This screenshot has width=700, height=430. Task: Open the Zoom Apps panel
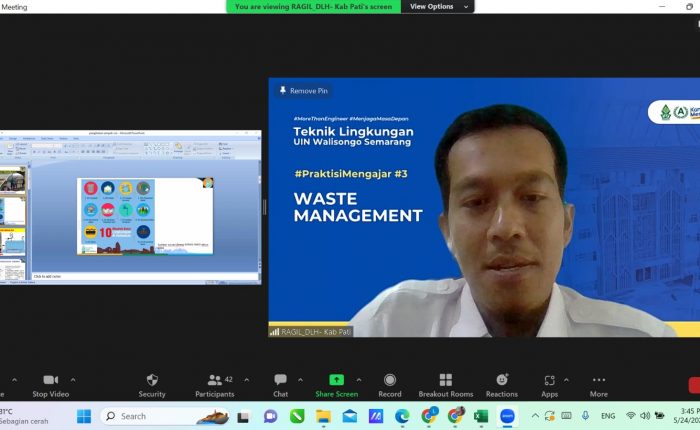pos(549,380)
